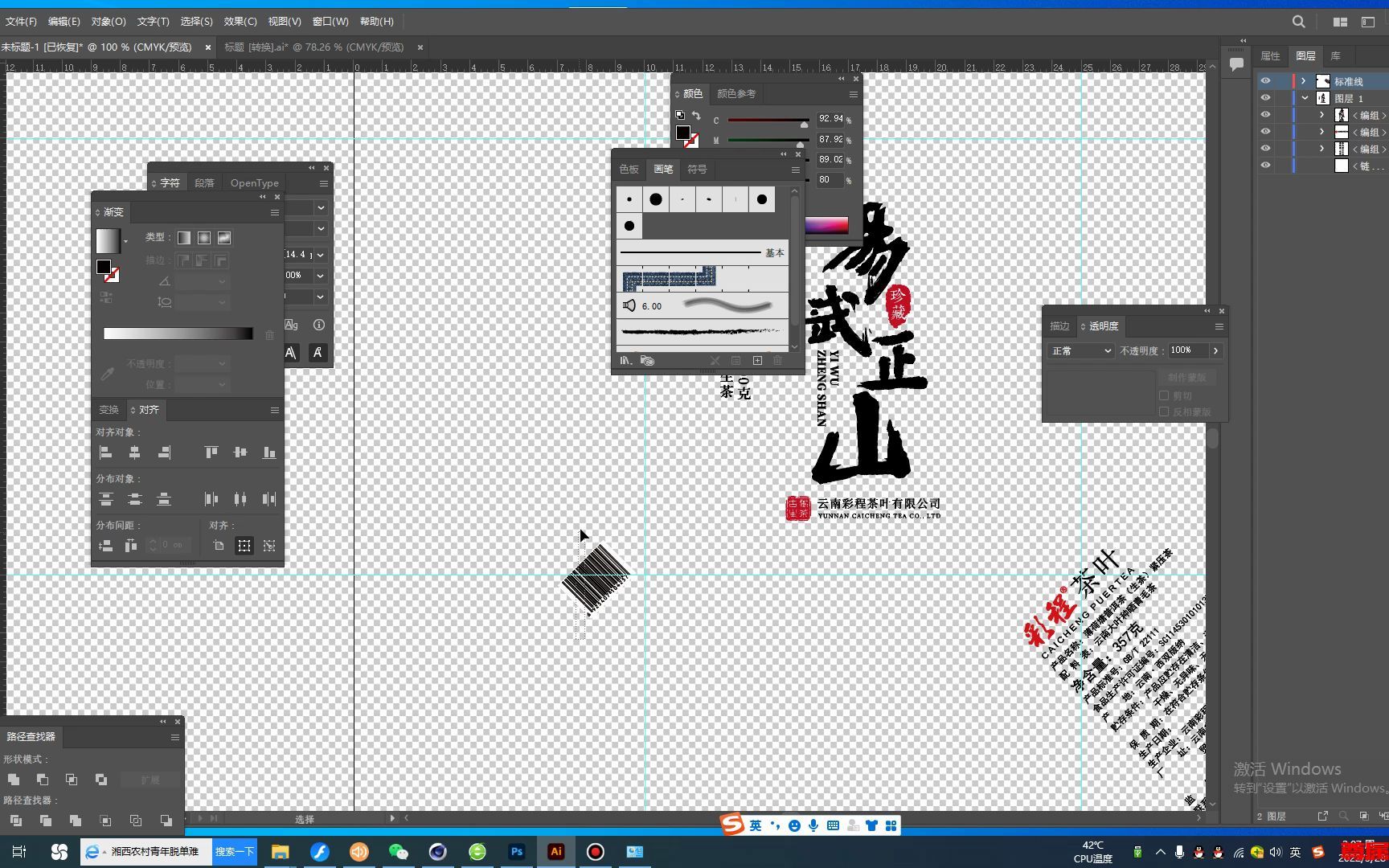Open 文件(F) menu
The width and height of the screenshot is (1389, 868).
(x=21, y=22)
